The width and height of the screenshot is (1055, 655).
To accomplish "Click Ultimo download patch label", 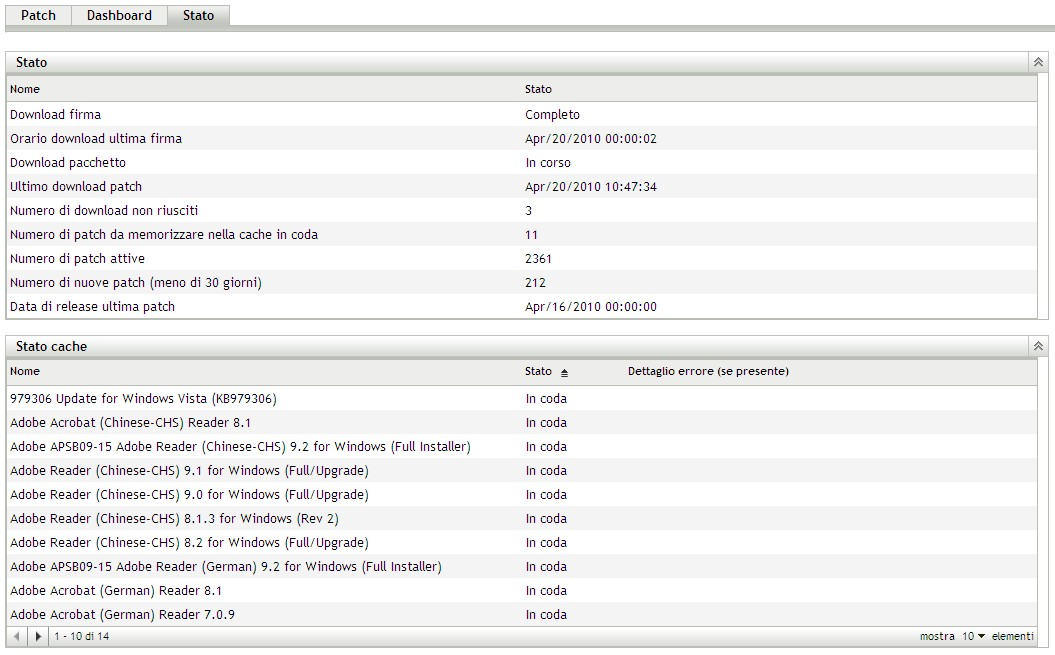I will click(76, 186).
